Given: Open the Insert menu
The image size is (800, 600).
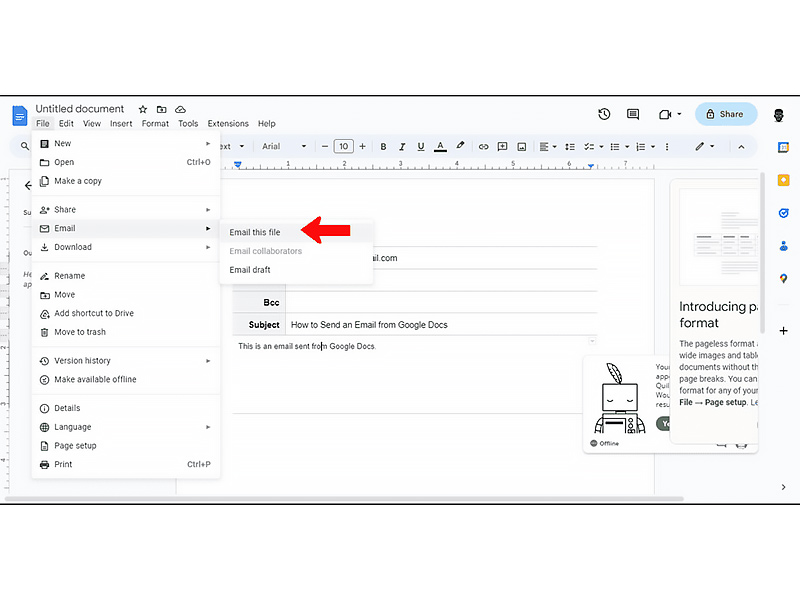Looking at the screenshot, I should tap(121, 123).
